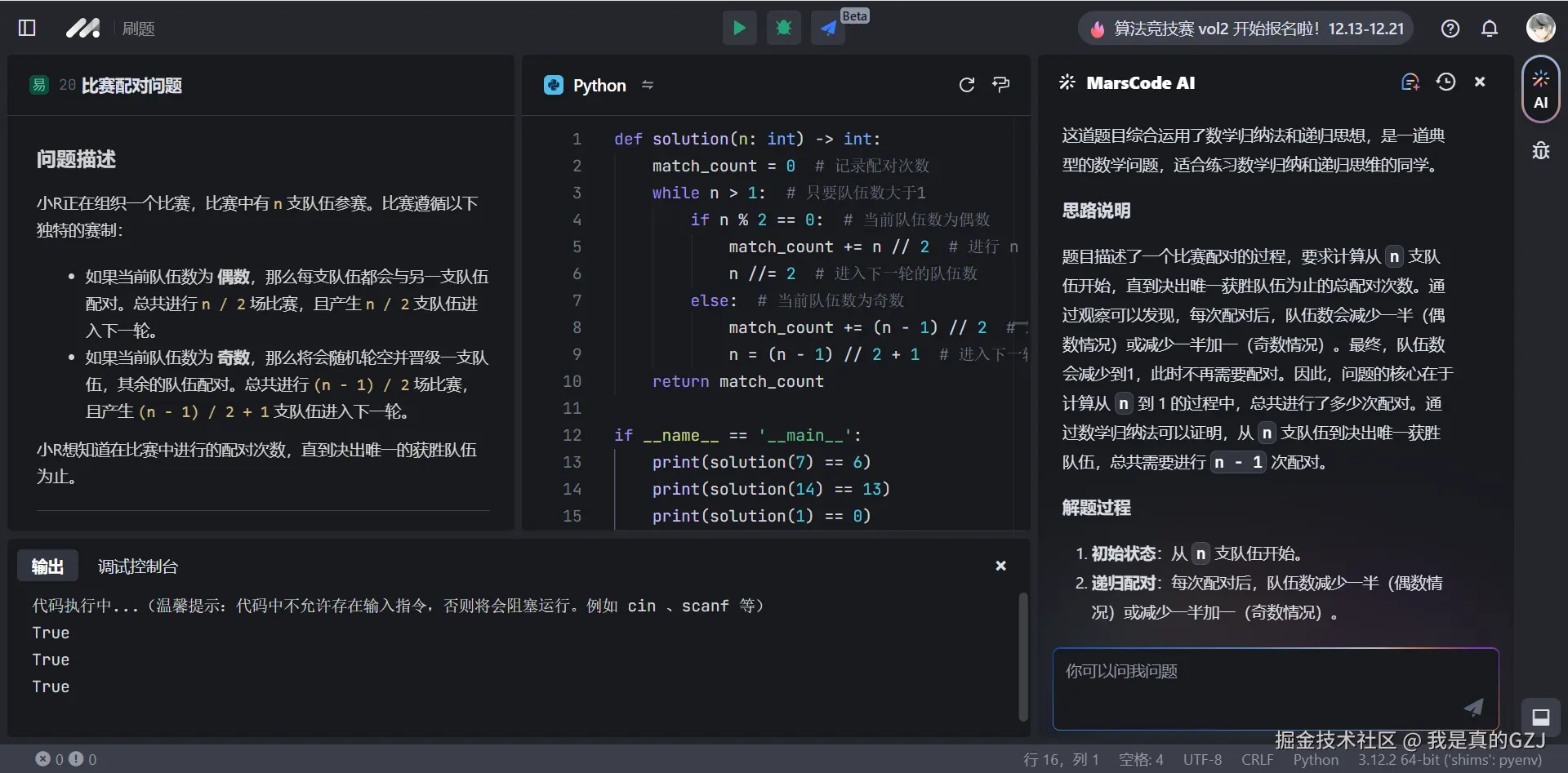Image resolution: width=1568 pixels, height=773 pixels.
Task: Click the help question-mark icon
Action: point(1450,28)
